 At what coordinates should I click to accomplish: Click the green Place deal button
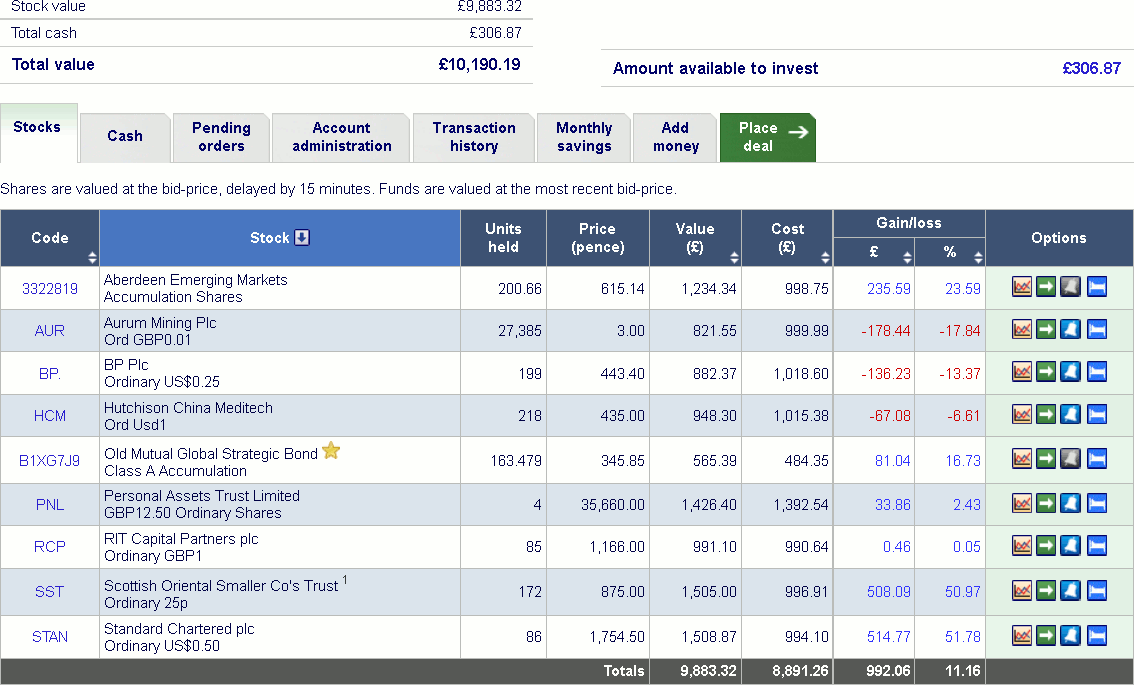coord(767,137)
